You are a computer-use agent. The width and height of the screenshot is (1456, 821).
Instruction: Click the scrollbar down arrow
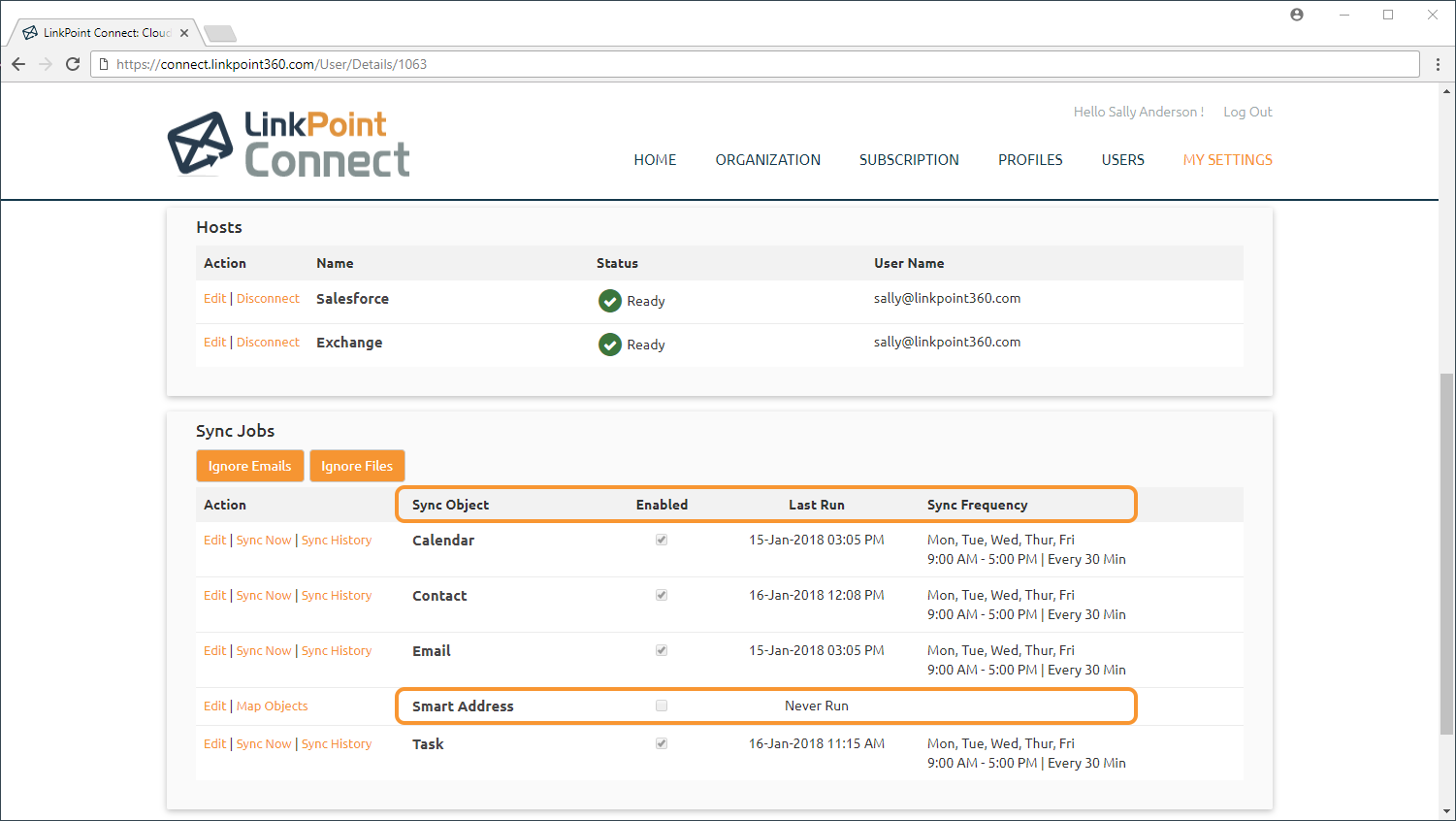click(x=1446, y=811)
